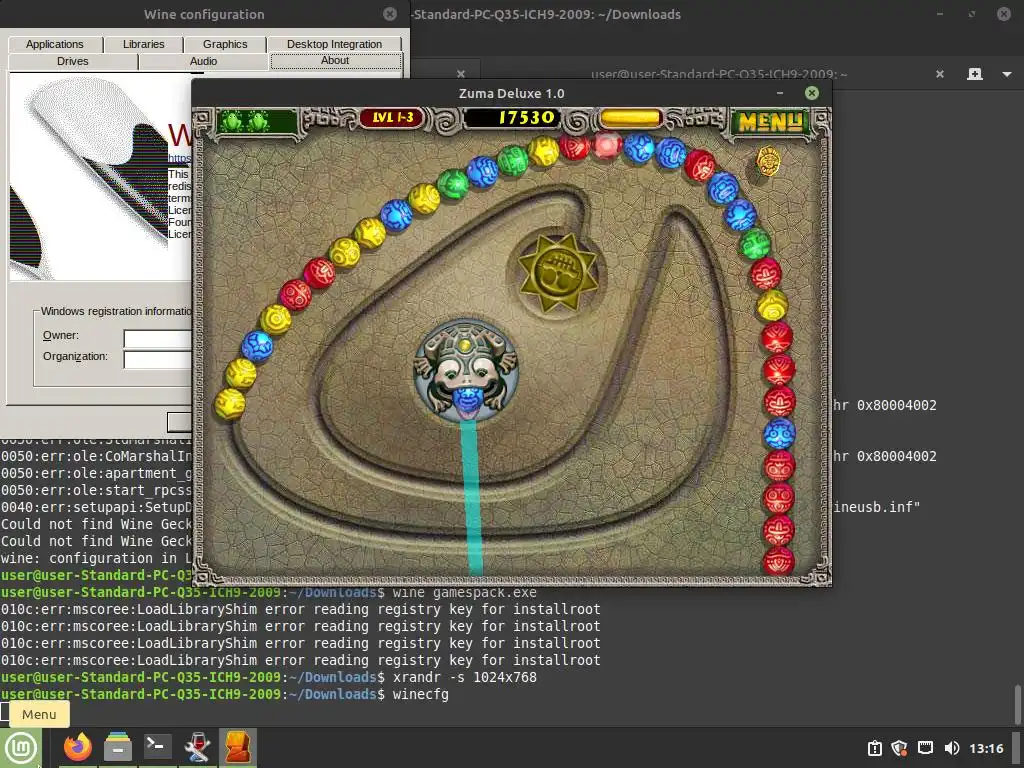Screen dimensions: 1024x768
Task: Click the blue ball in frog's mouth
Action: tap(466, 400)
